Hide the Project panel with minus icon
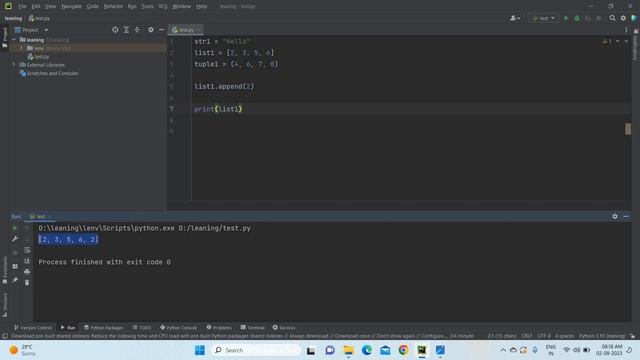640x360 pixels. pos(162,30)
